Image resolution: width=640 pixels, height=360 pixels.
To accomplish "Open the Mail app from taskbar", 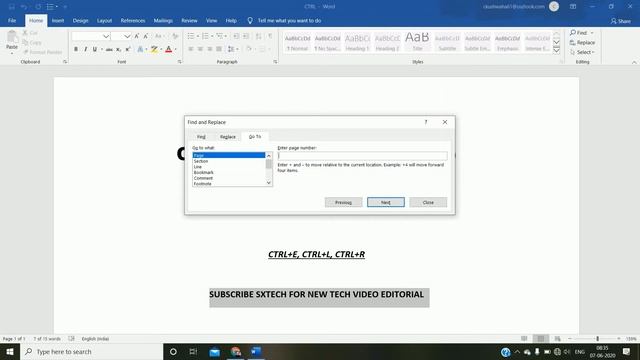I will click(214, 352).
